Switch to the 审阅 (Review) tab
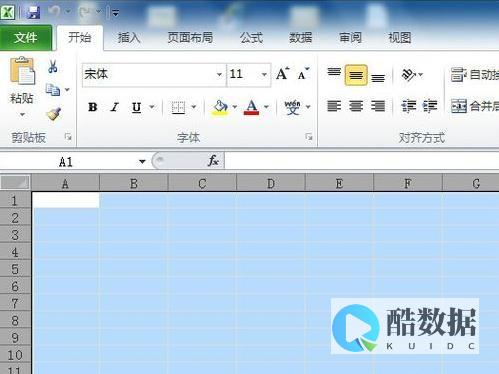This screenshot has height=374, width=499. point(350,38)
